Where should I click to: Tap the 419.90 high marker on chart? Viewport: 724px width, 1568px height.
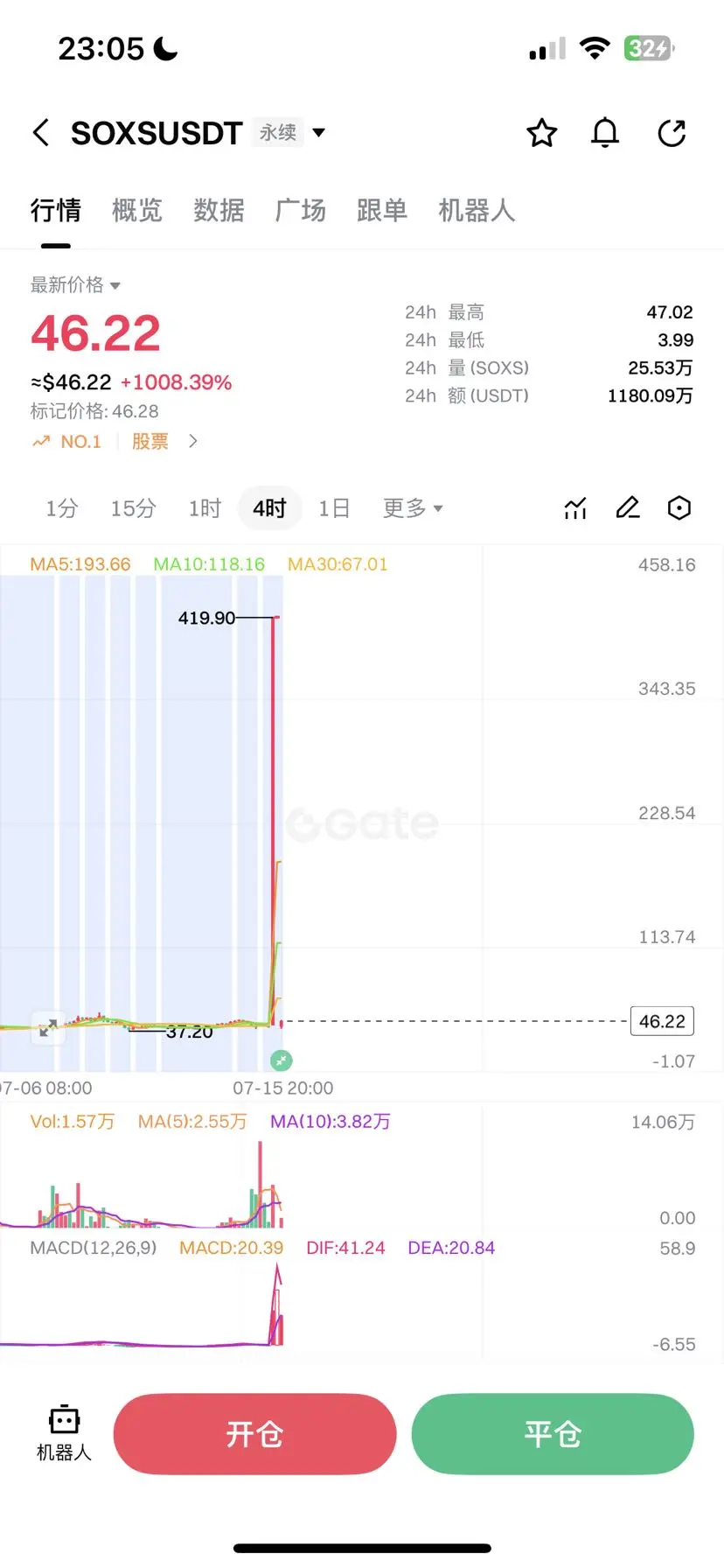206,618
